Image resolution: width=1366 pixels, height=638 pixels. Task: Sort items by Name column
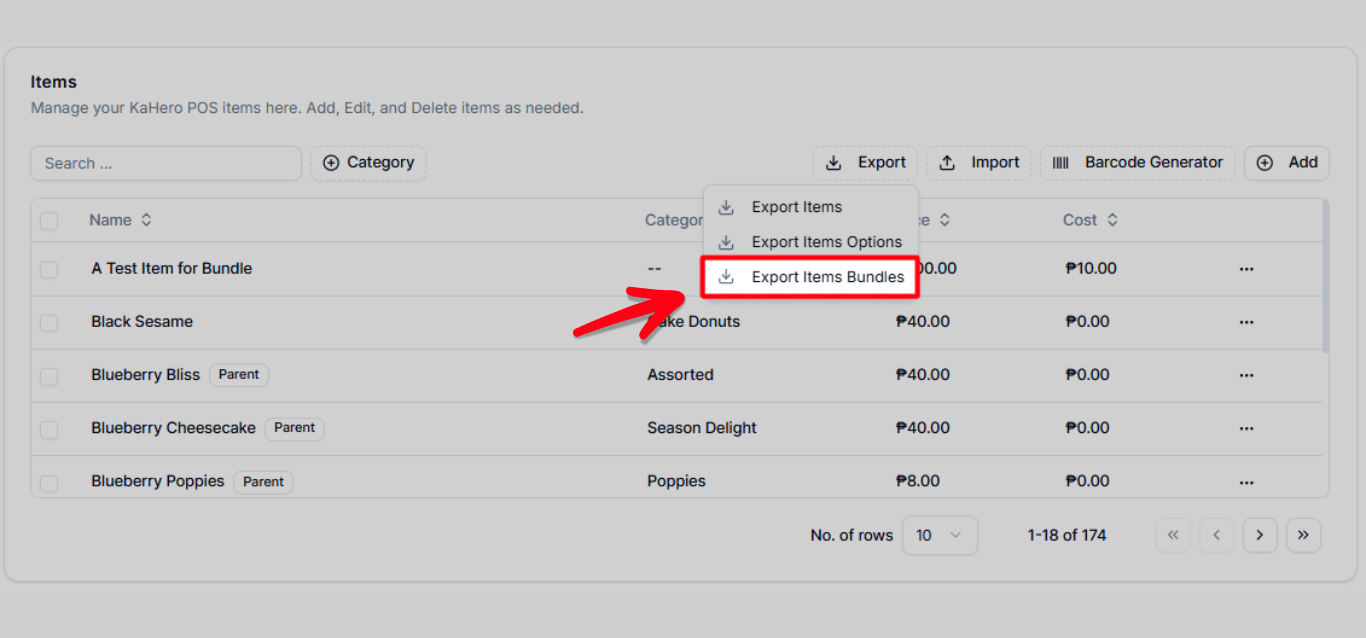click(x=120, y=220)
